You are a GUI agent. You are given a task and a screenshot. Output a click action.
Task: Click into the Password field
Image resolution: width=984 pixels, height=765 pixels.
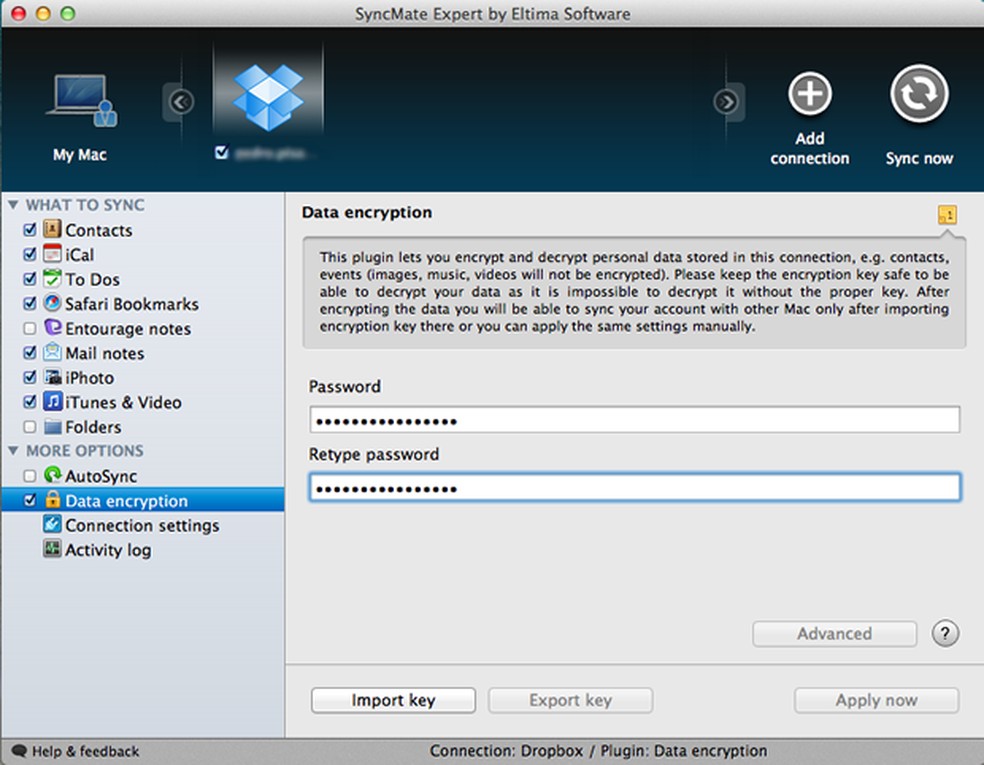(x=634, y=419)
